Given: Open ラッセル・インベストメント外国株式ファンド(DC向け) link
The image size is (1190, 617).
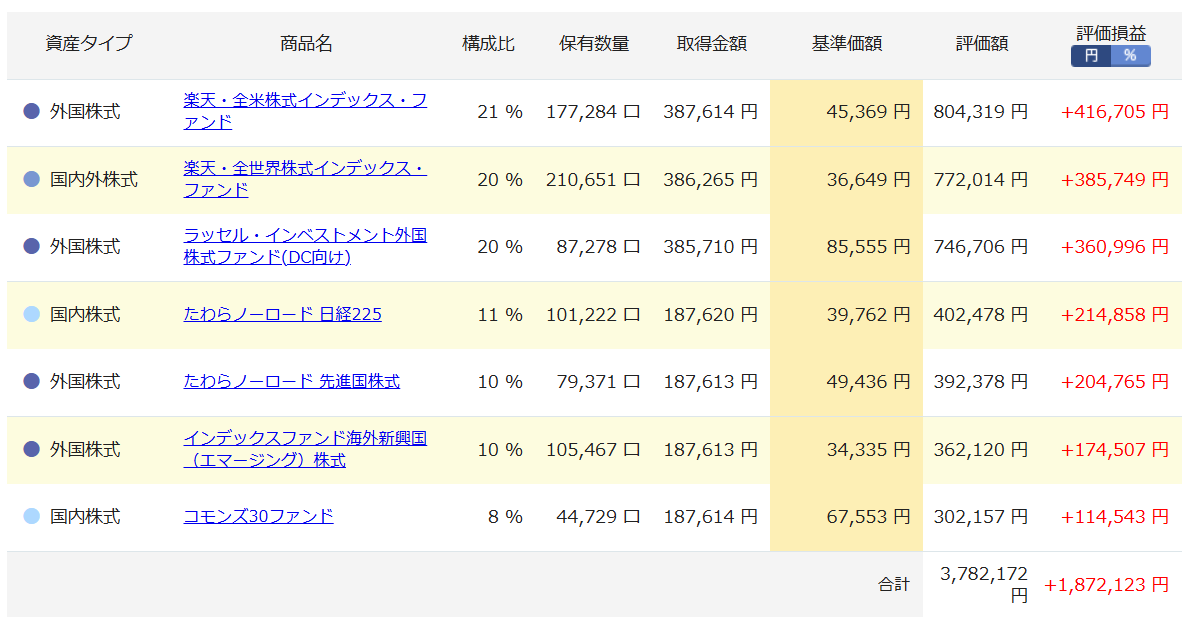Looking at the screenshot, I should 305,246.
